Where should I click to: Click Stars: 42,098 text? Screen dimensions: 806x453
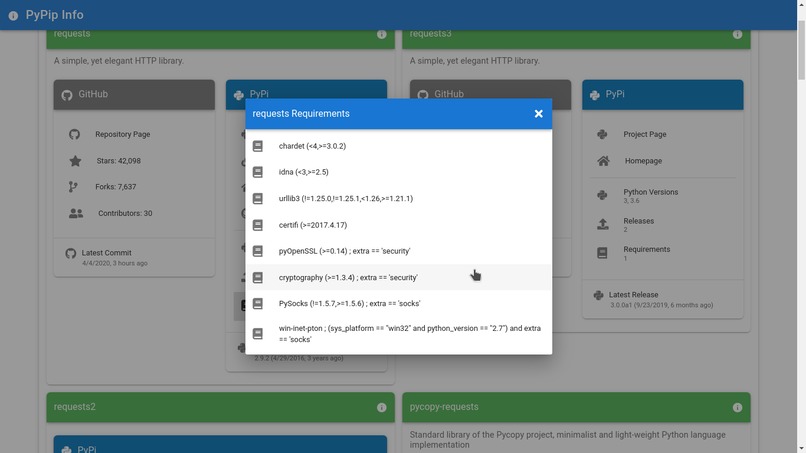119,161
